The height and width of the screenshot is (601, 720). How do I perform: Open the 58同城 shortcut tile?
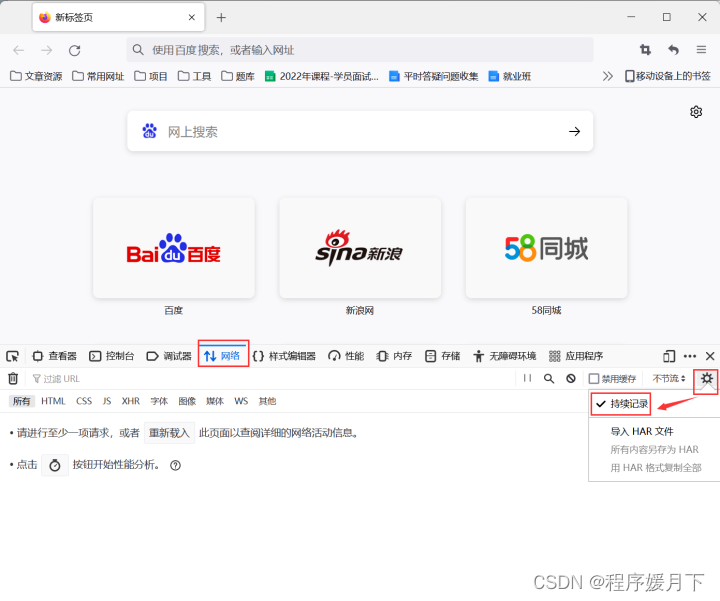pyautogui.click(x=546, y=248)
